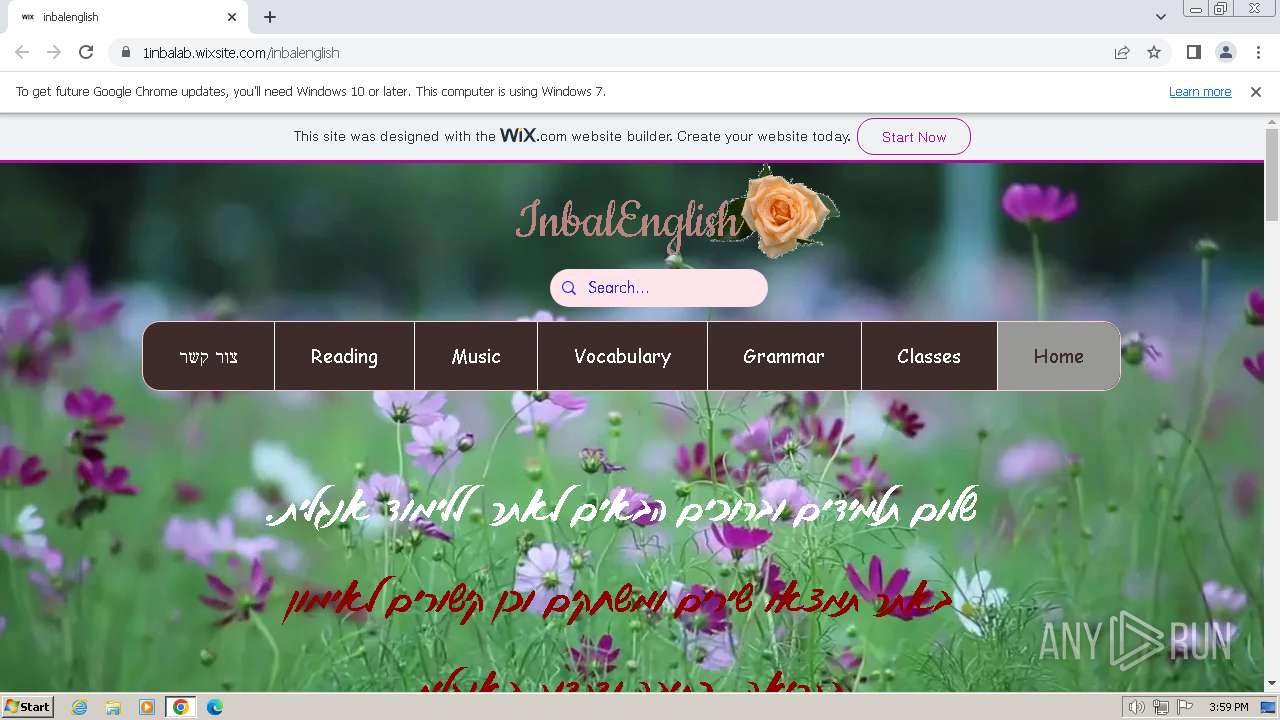Open the Reading menu item
The height and width of the screenshot is (720, 1280).
(344, 356)
